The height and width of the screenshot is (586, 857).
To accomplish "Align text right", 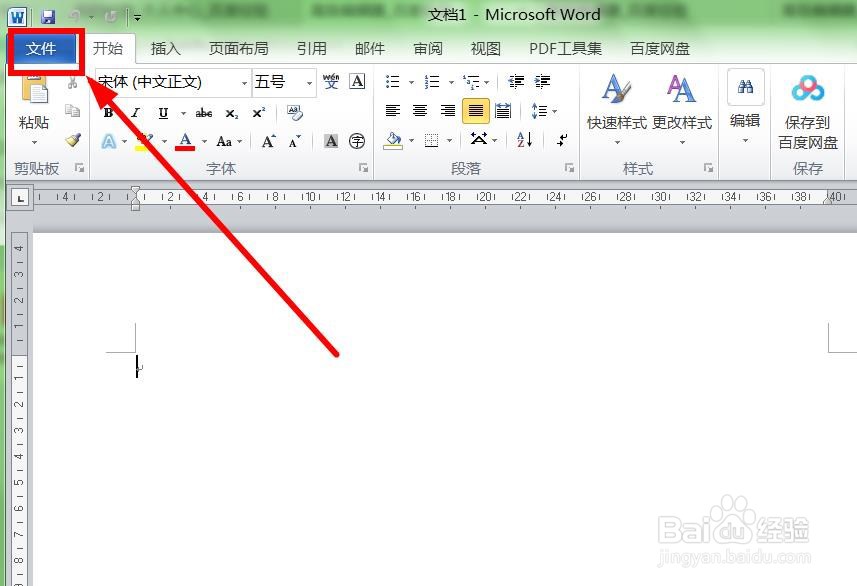I will point(448,111).
